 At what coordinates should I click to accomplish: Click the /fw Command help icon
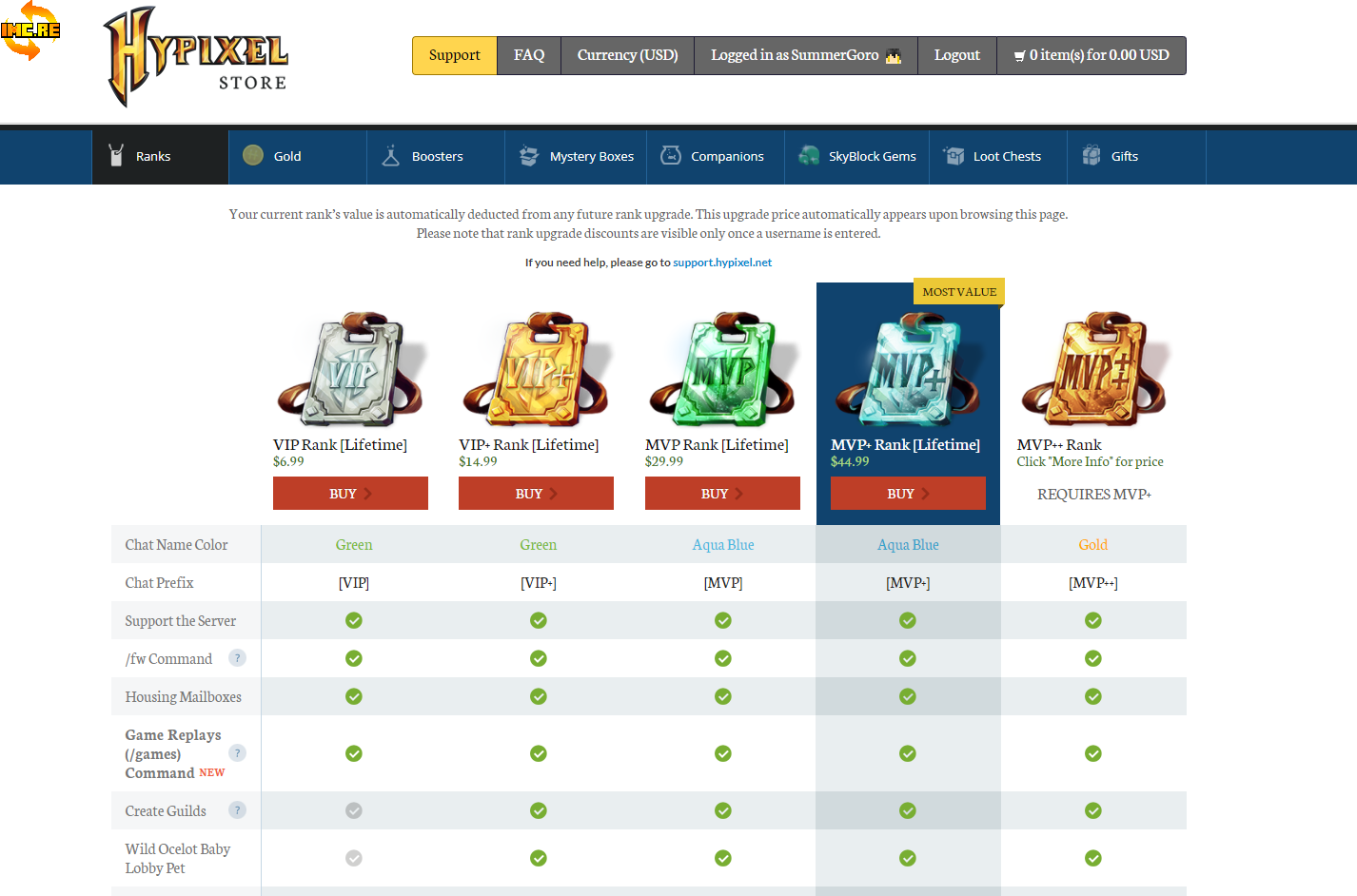(x=238, y=658)
